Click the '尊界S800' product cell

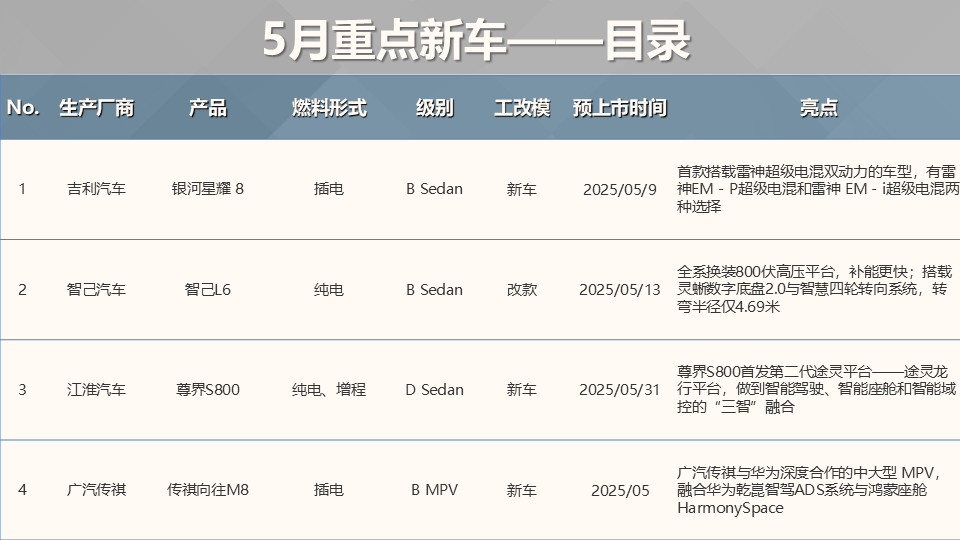(x=208, y=389)
